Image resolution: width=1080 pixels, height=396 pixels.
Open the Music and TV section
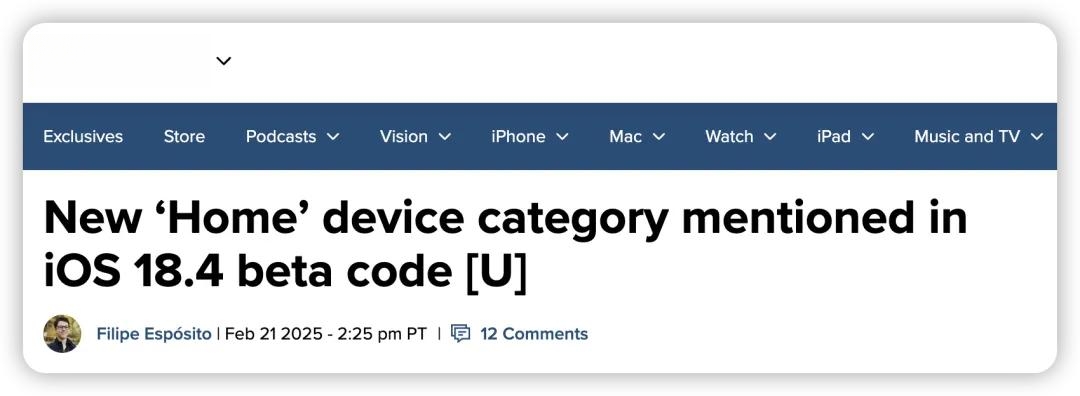point(967,136)
